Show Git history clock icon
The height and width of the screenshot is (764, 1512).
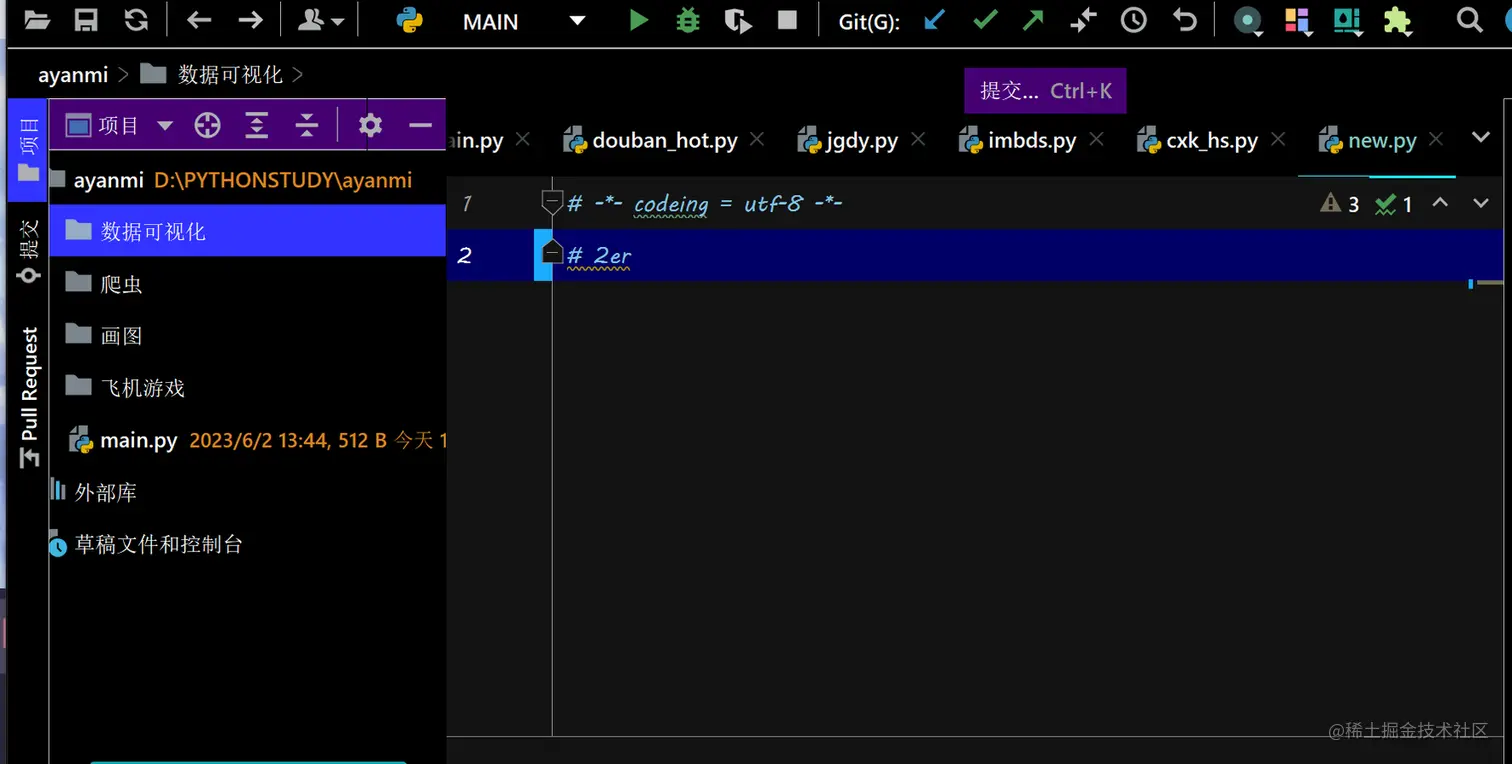pyautogui.click(x=1134, y=20)
